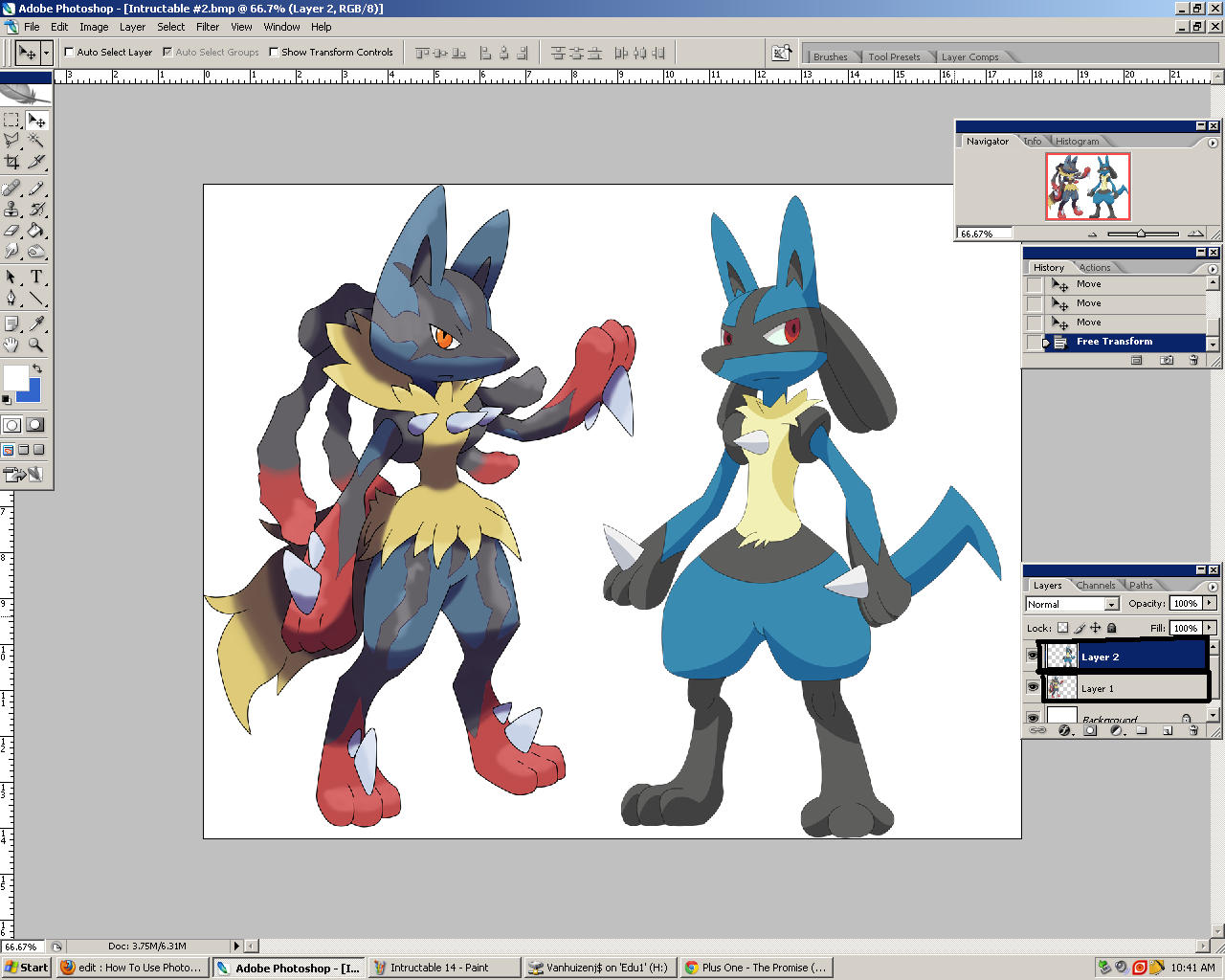Select the Clone Stamp tool

[11, 209]
